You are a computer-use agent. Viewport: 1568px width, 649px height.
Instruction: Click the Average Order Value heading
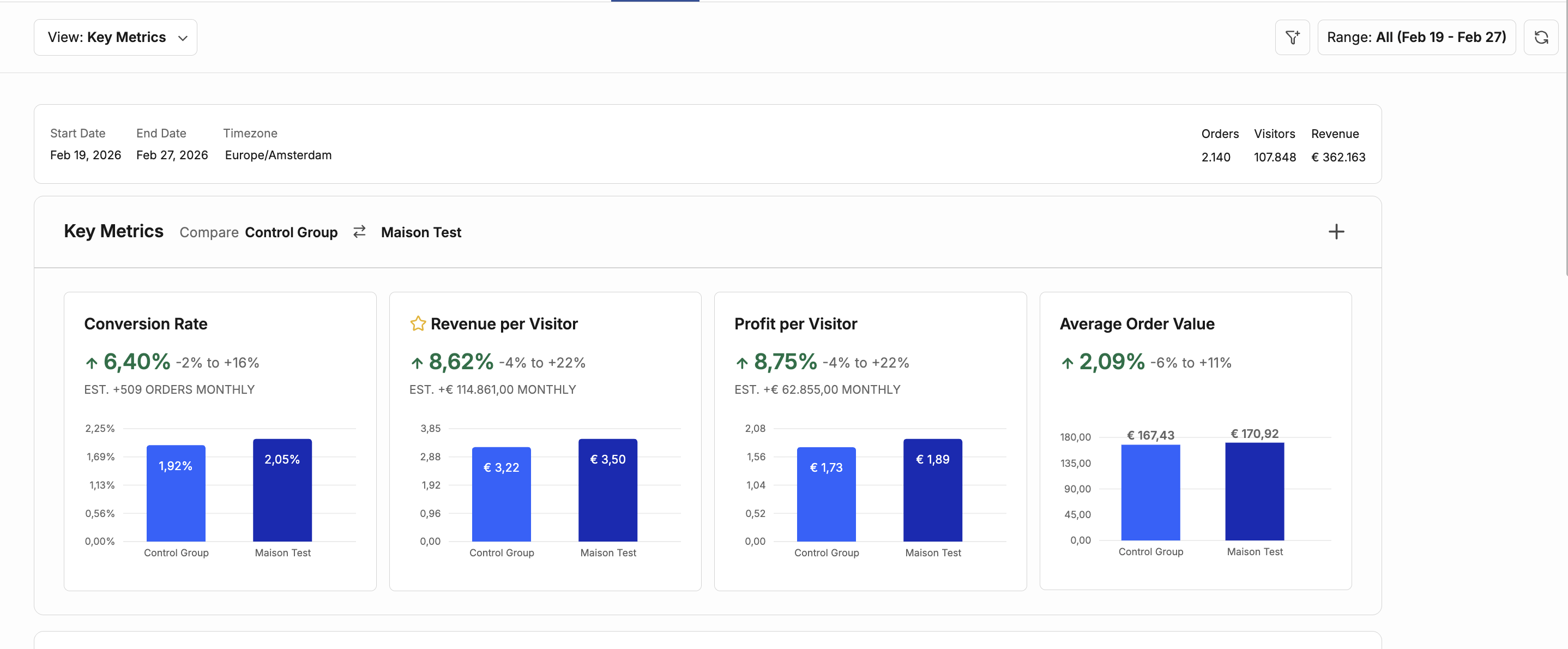[x=1136, y=323]
